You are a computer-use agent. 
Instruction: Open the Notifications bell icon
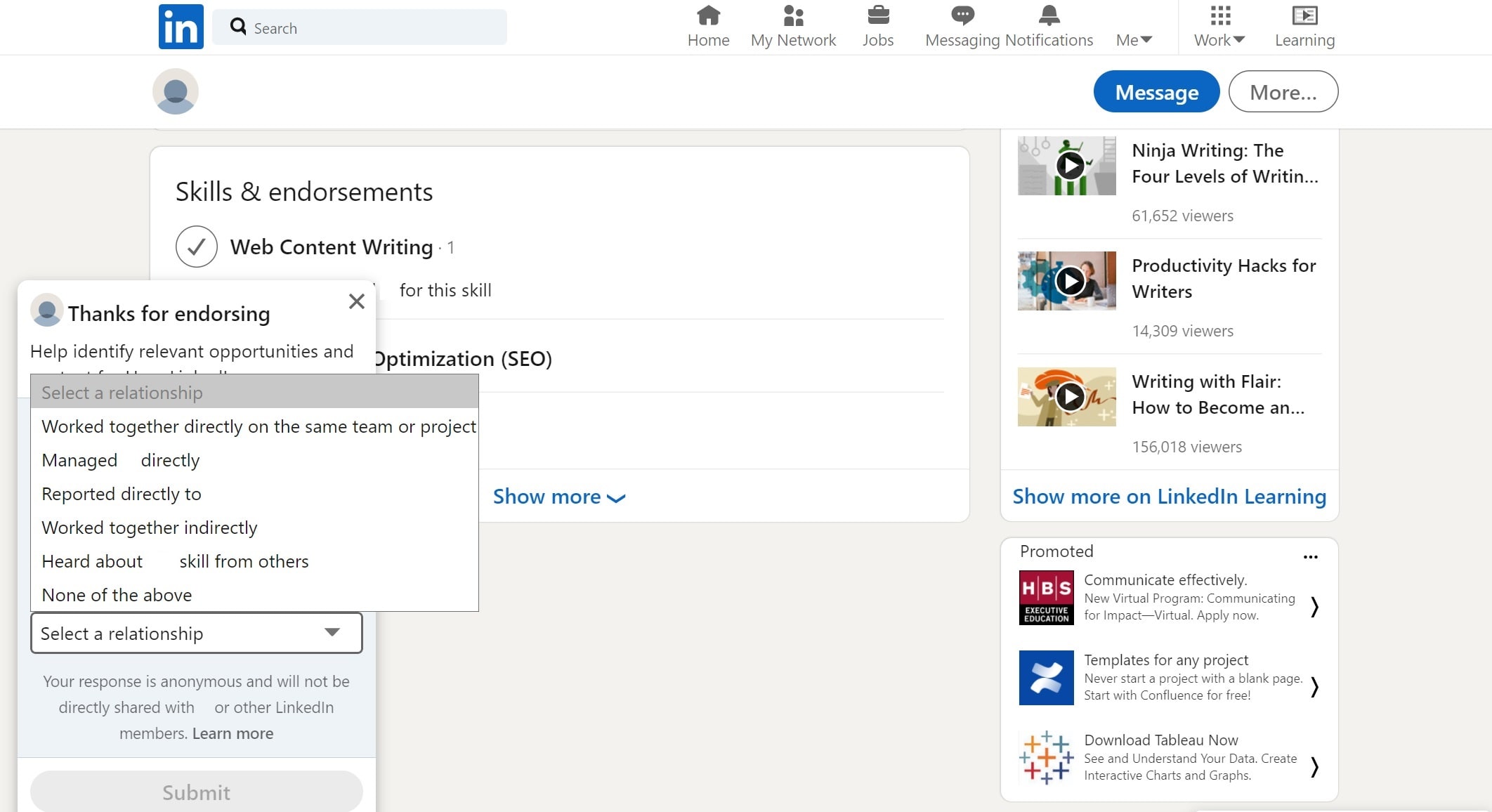[1049, 15]
